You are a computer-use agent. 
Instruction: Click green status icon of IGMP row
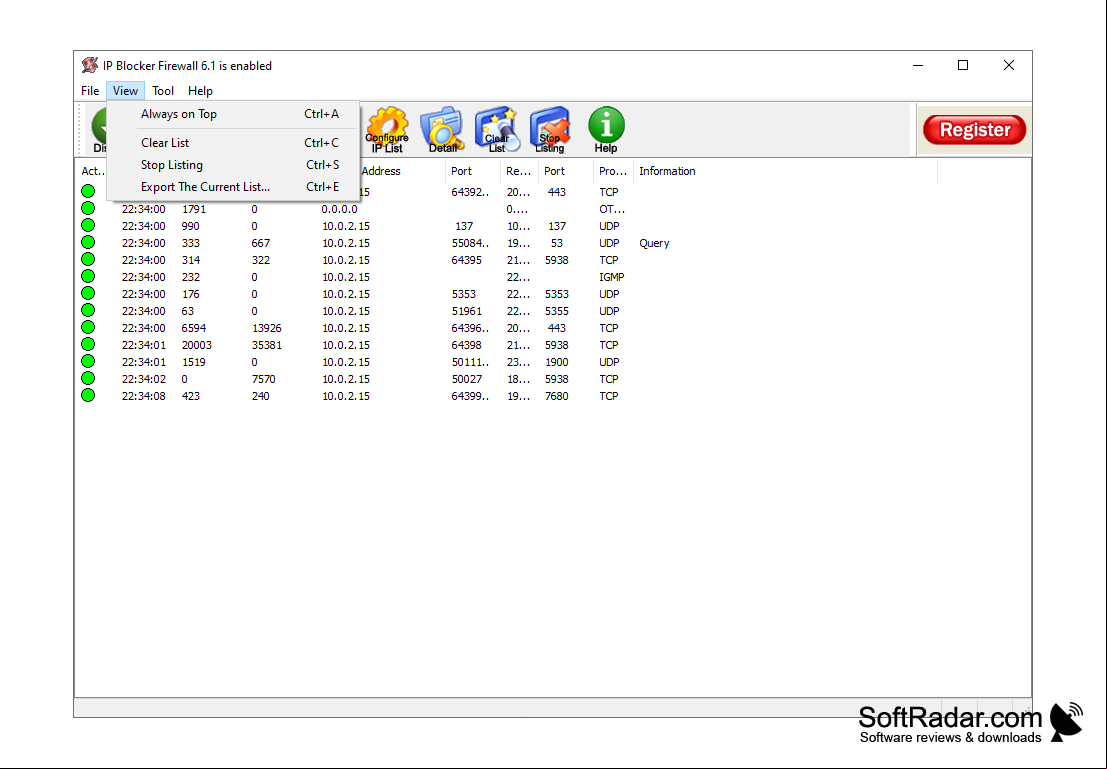88,276
